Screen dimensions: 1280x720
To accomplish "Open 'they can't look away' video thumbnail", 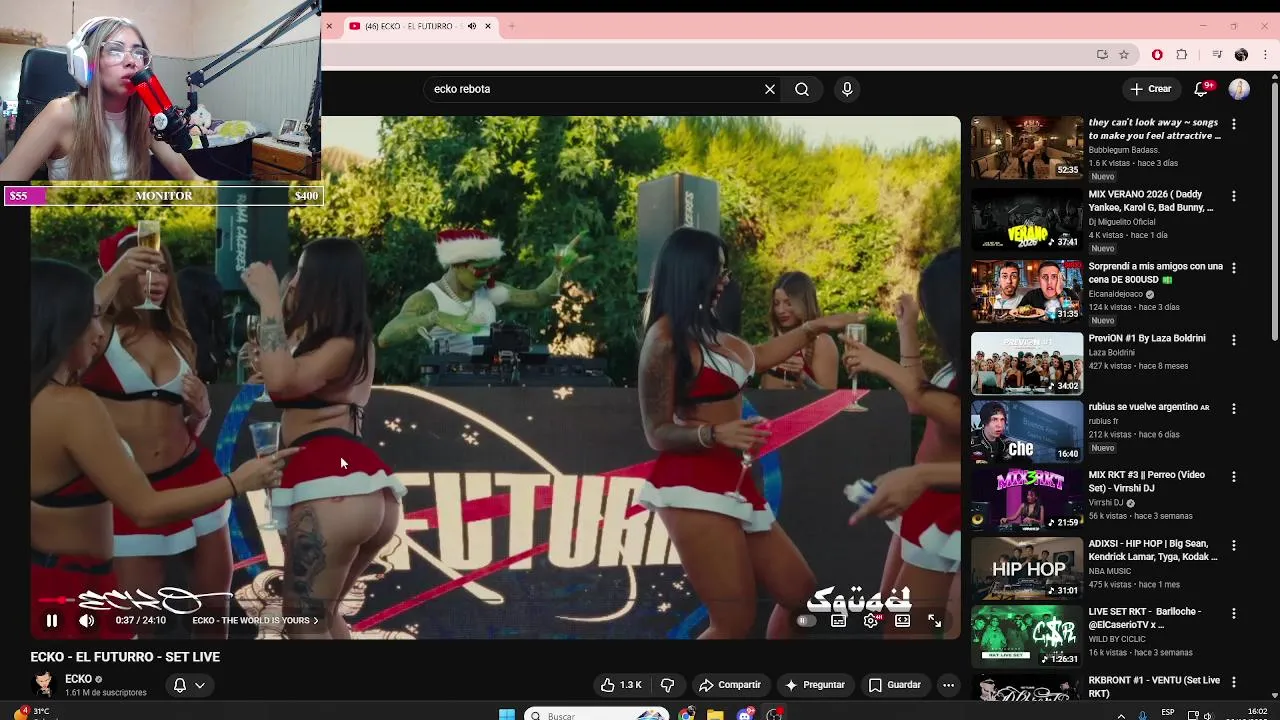I will [x=1027, y=148].
